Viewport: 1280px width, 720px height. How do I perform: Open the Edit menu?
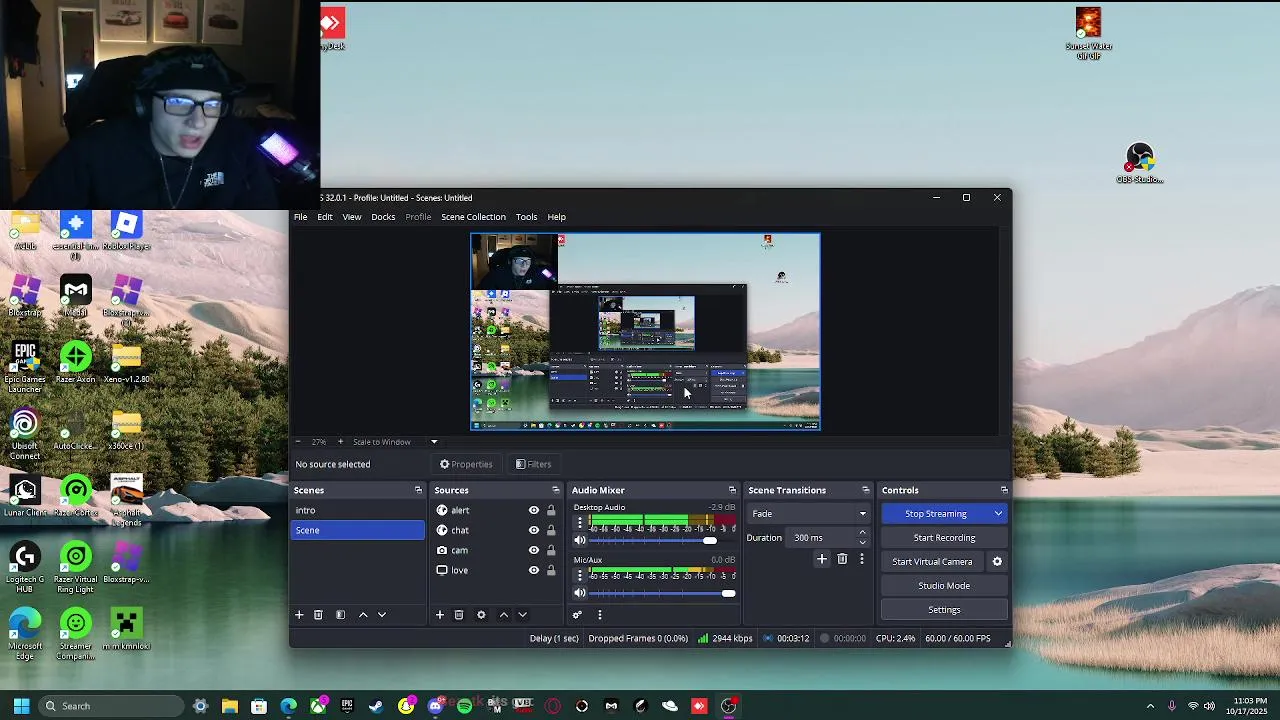coord(325,217)
